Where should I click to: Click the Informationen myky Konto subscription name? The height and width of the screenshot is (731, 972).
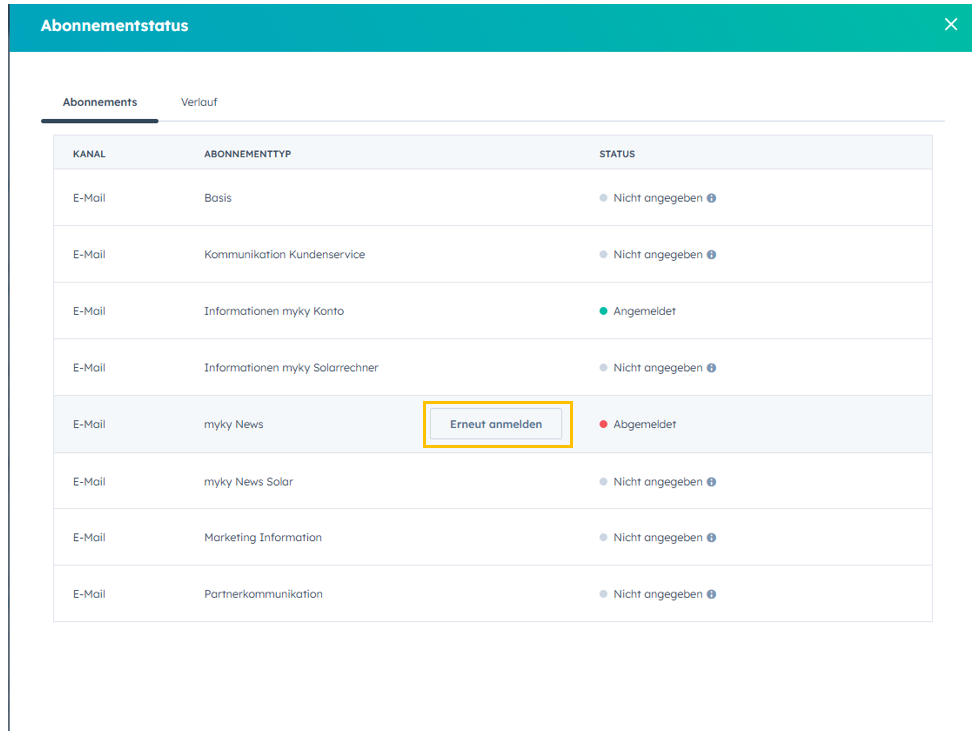[x=274, y=311]
